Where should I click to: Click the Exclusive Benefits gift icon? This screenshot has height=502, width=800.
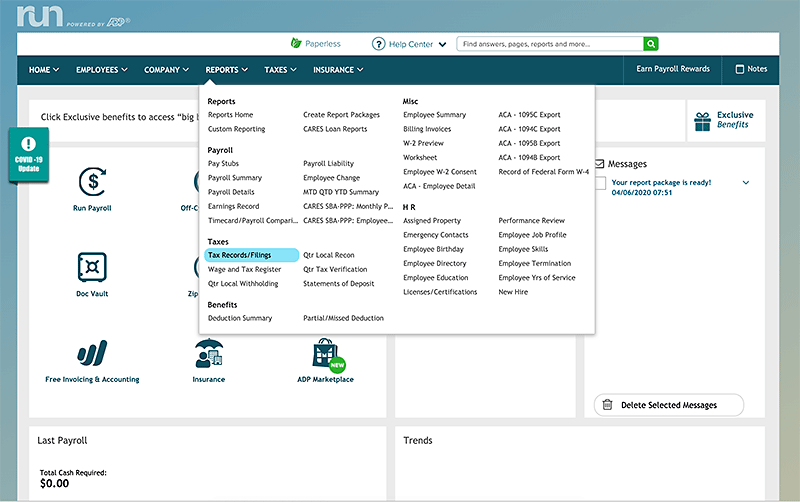click(x=703, y=121)
